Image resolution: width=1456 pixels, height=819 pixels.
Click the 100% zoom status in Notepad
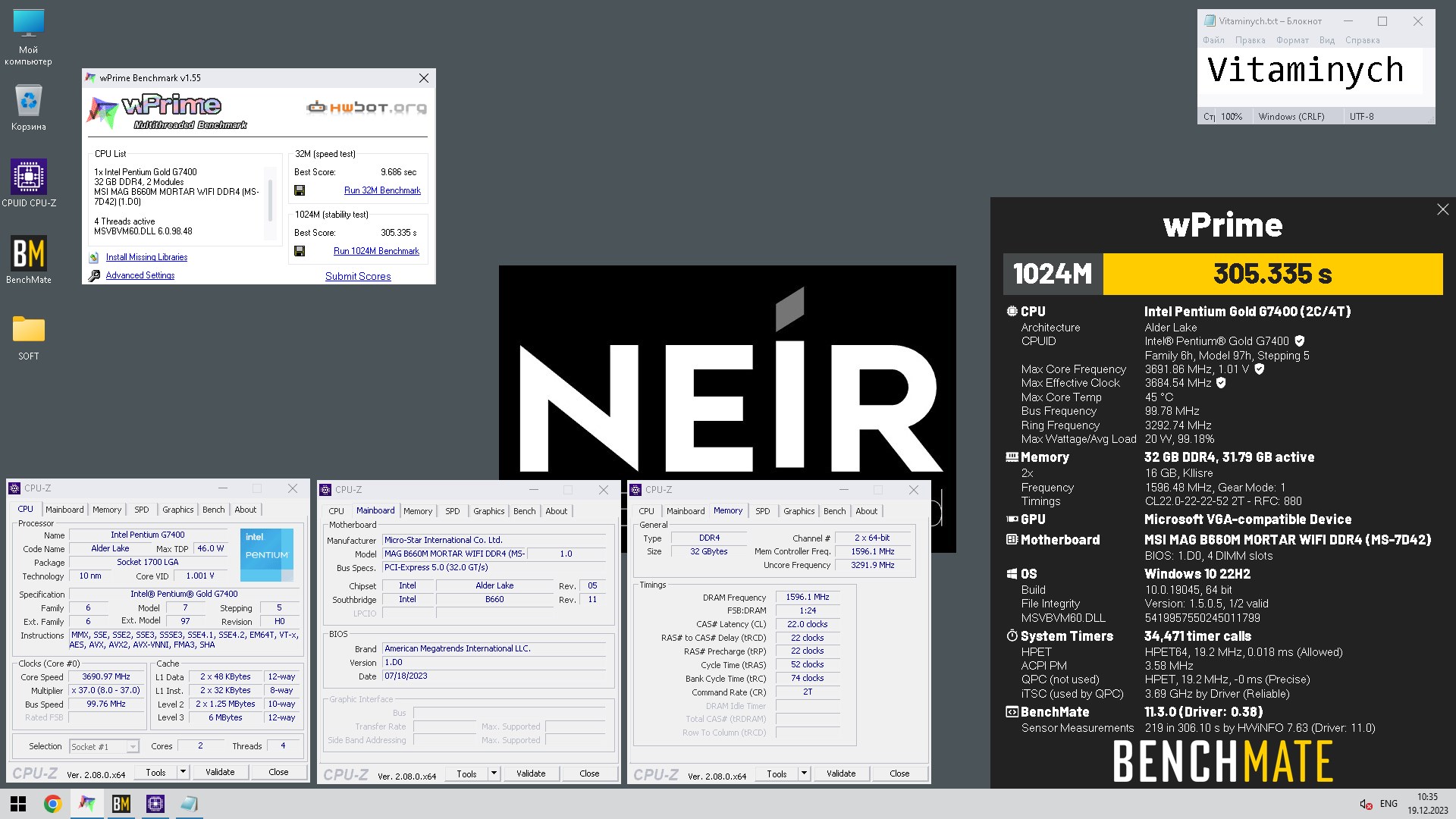[1232, 117]
